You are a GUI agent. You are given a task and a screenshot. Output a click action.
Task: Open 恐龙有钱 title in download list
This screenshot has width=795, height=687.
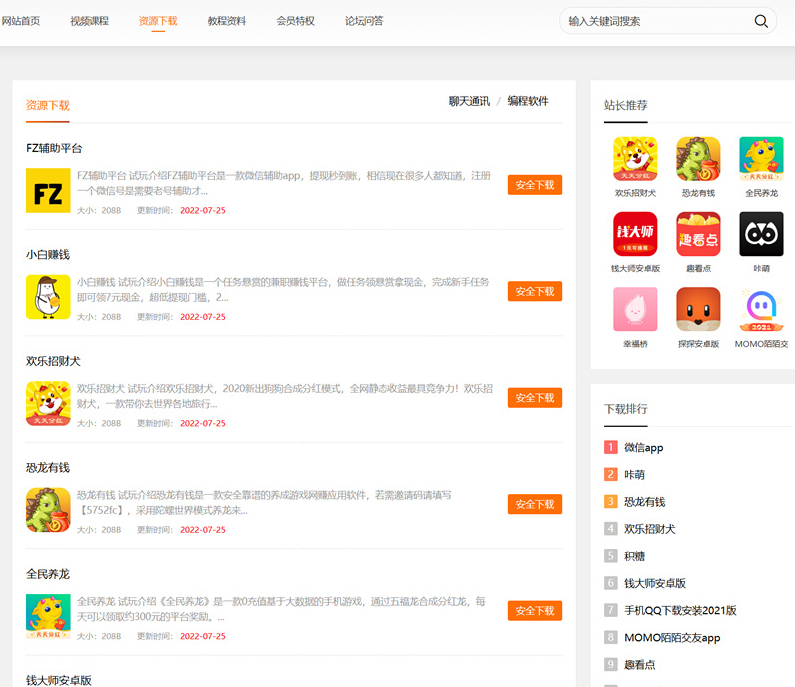pyautogui.click(x=48, y=467)
